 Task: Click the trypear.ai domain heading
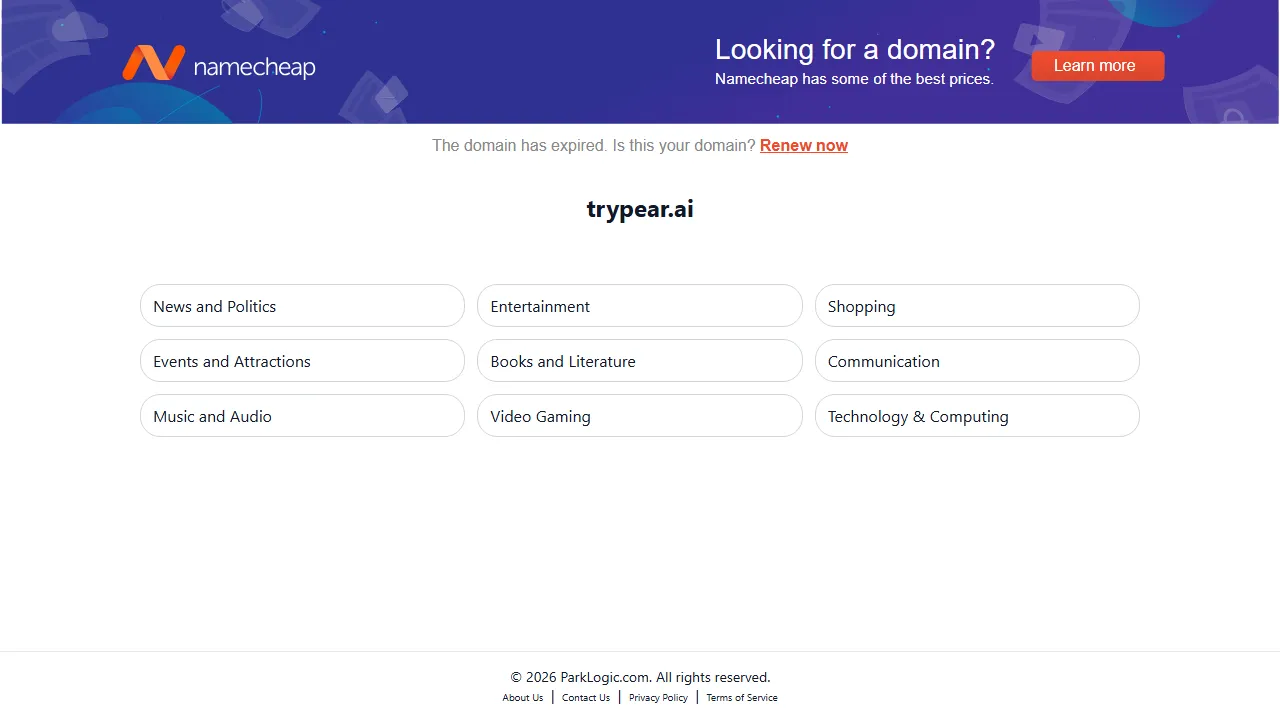[x=640, y=209]
